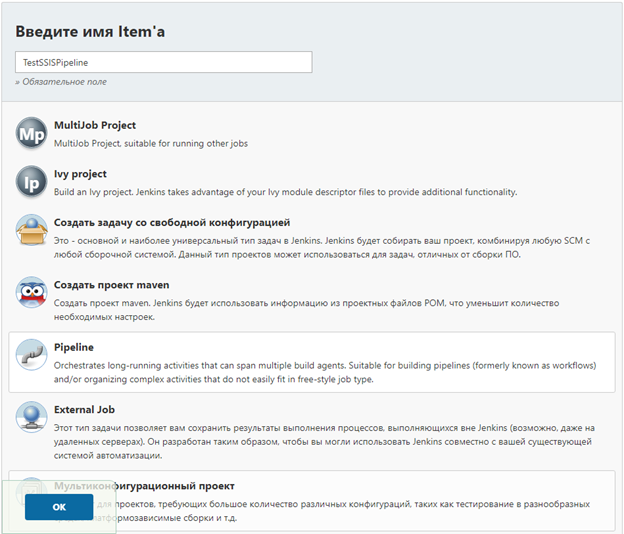Screen dimensions: 624x534
Task: Click the freestyle project box icon
Action: tap(32, 231)
